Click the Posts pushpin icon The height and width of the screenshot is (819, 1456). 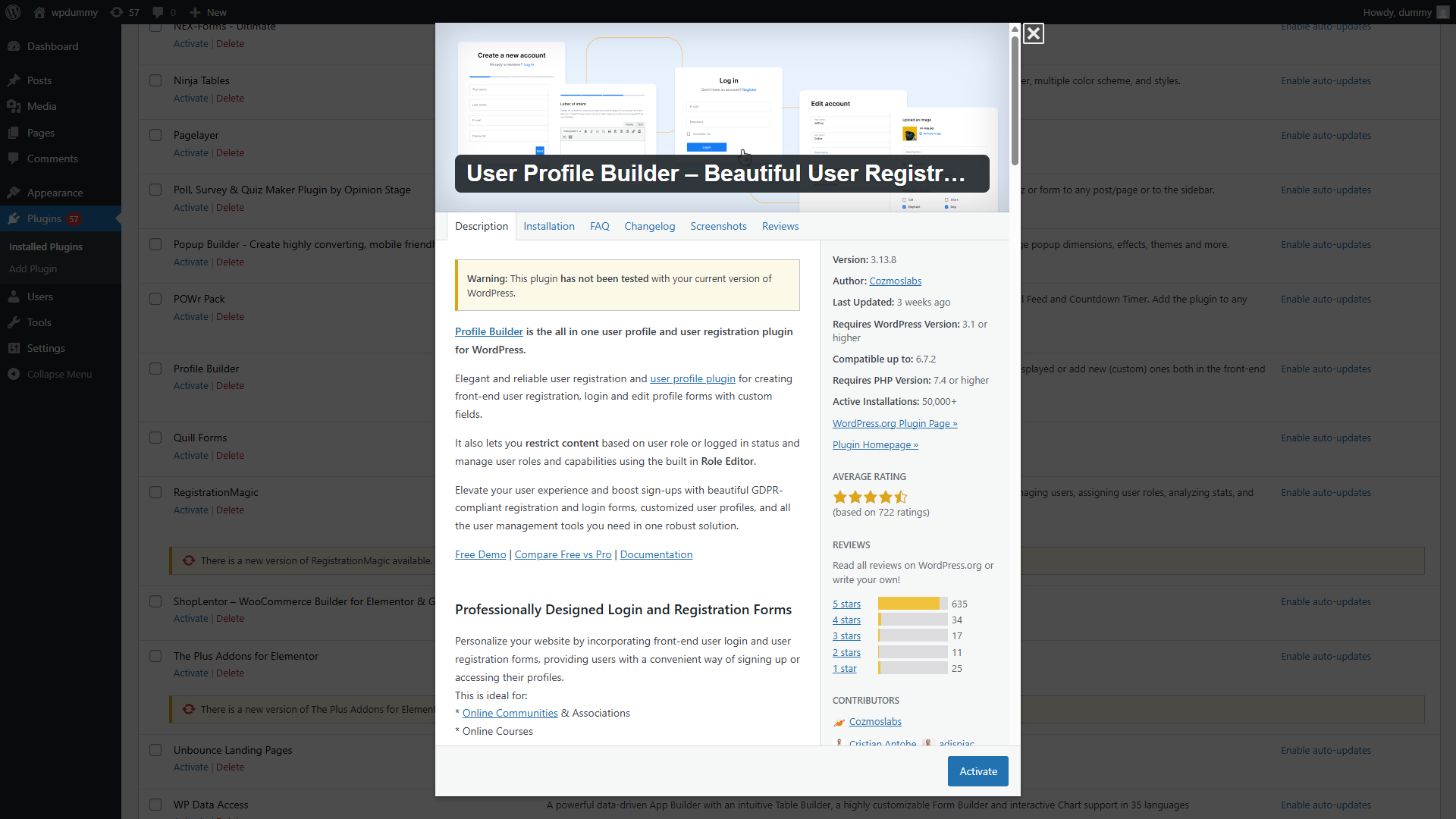[x=14, y=80]
